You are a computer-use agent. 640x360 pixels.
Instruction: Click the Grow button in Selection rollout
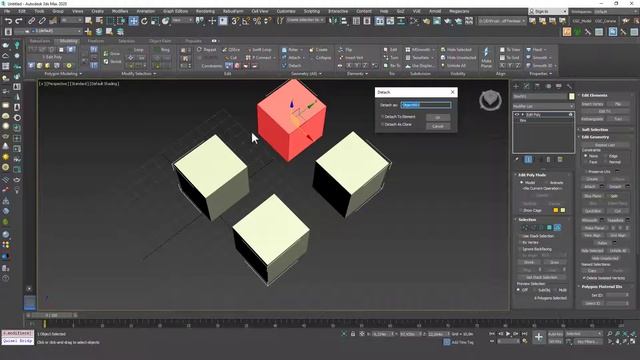pyautogui.click(x=554, y=262)
